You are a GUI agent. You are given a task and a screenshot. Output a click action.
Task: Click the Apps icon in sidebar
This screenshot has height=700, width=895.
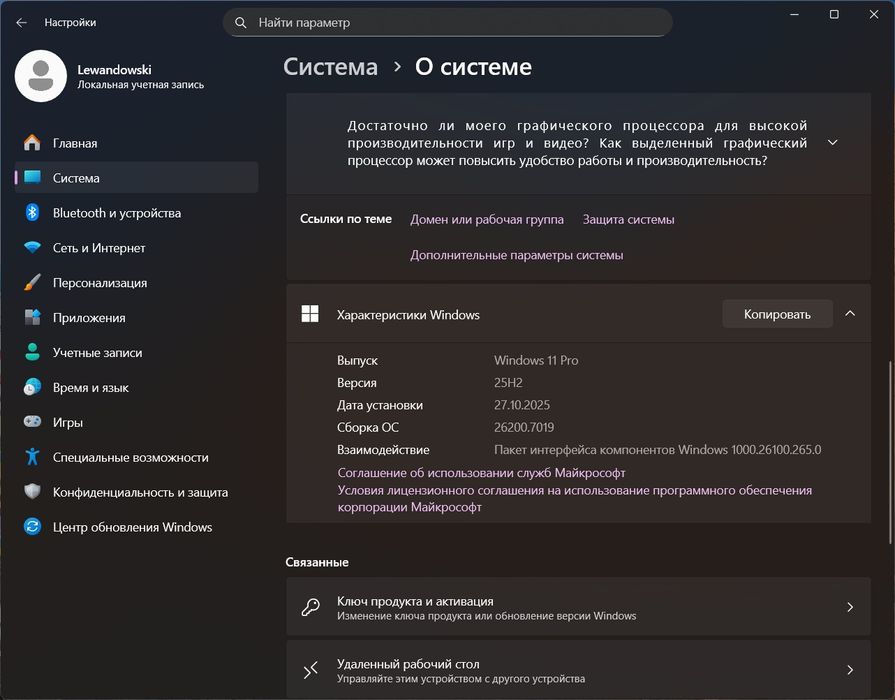point(33,317)
